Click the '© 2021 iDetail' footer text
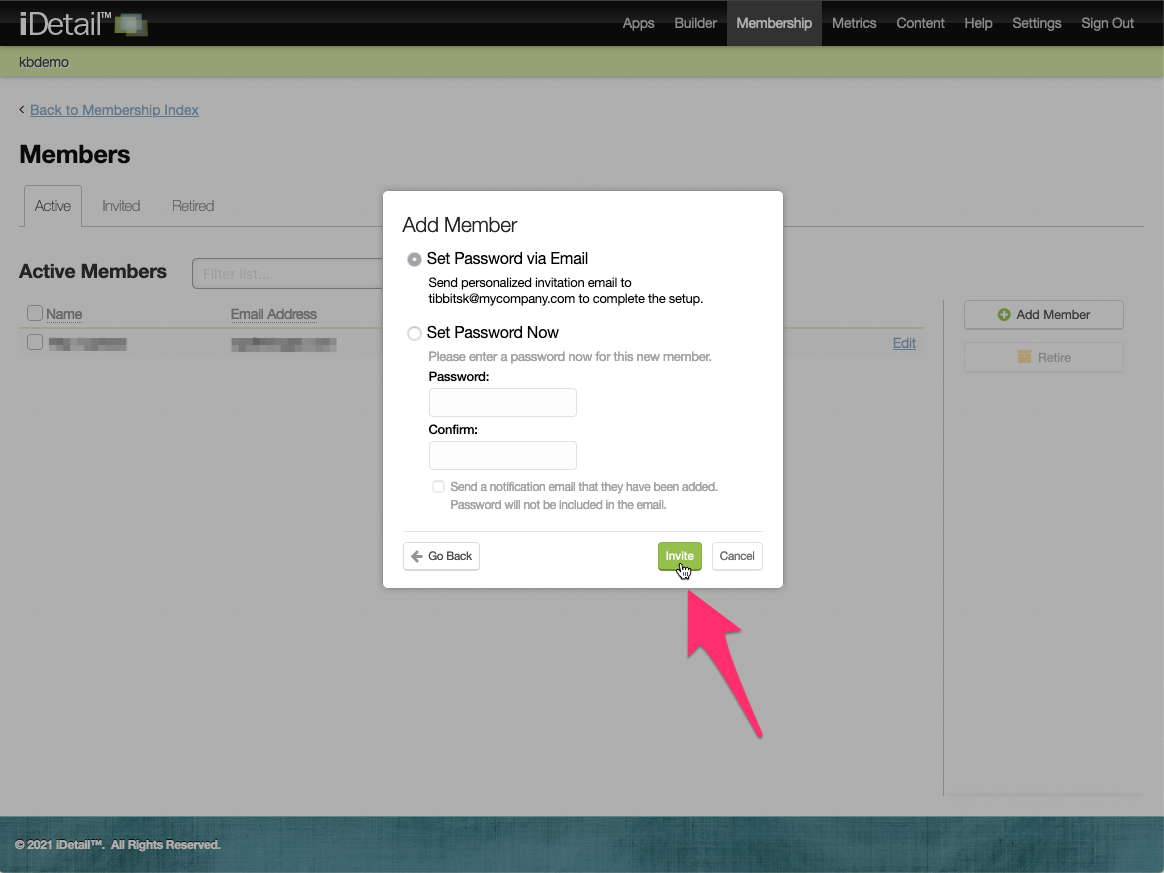The width and height of the screenshot is (1164, 873). point(117,845)
